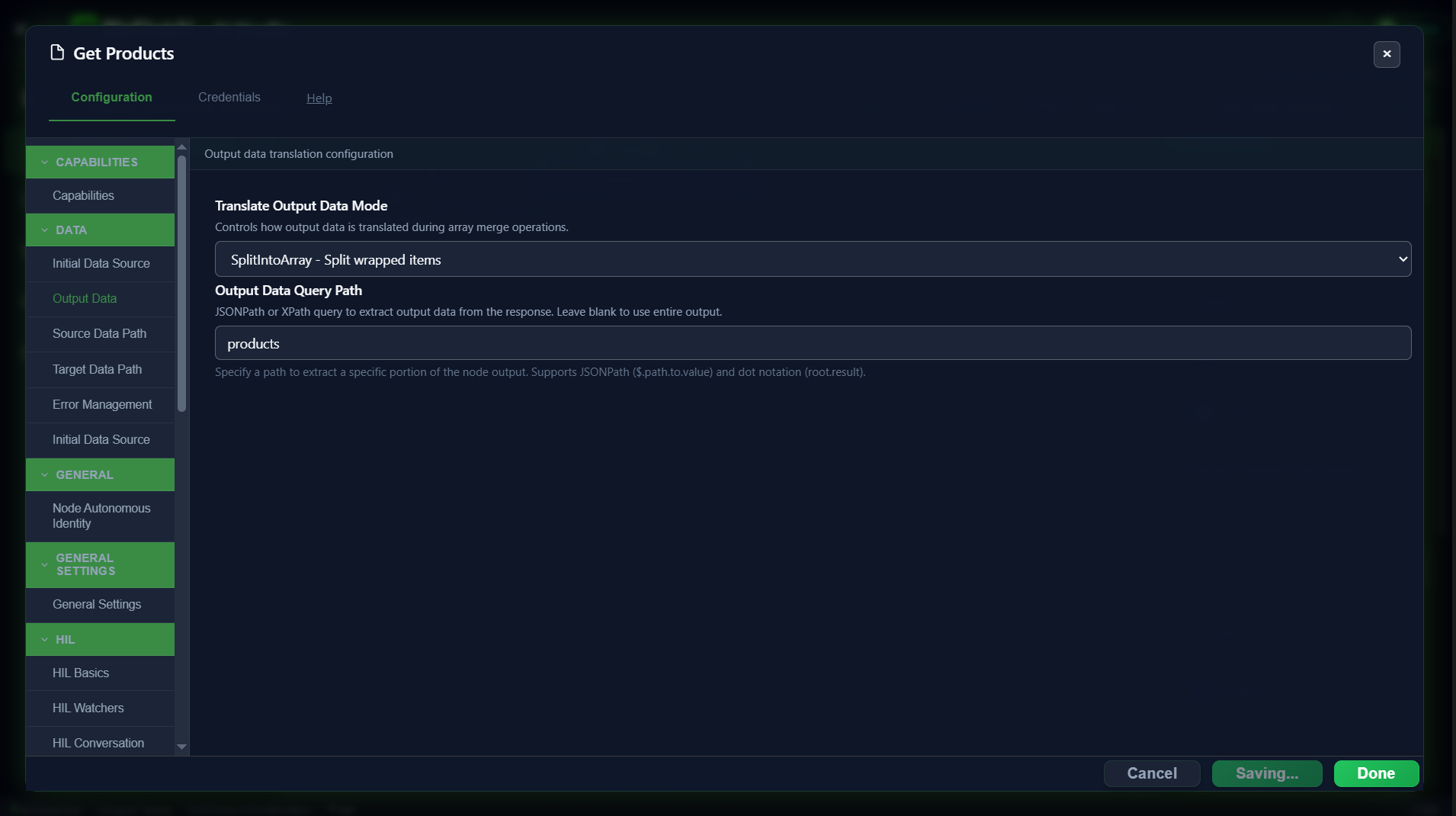This screenshot has height=816, width=1456.
Task: Click the document icon beside Get Products
Action: 57,53
